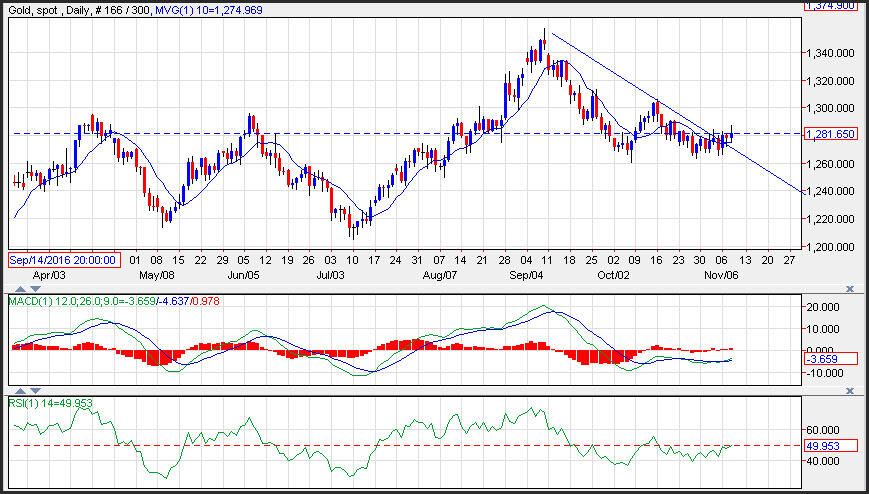The height and width of the screenshot is (494, 869).
Task: Click the MACD panel move-up arrow
Action: point(18,288)
